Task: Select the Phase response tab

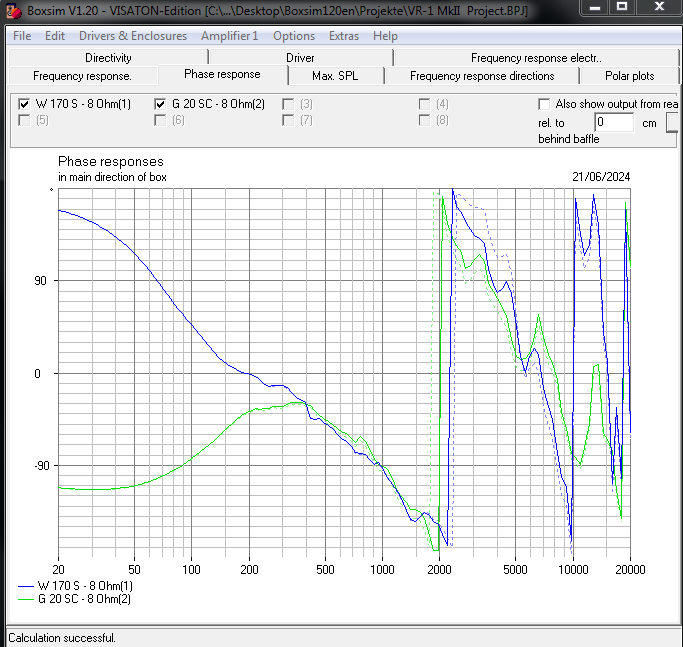Action: [x=222, y=74]
